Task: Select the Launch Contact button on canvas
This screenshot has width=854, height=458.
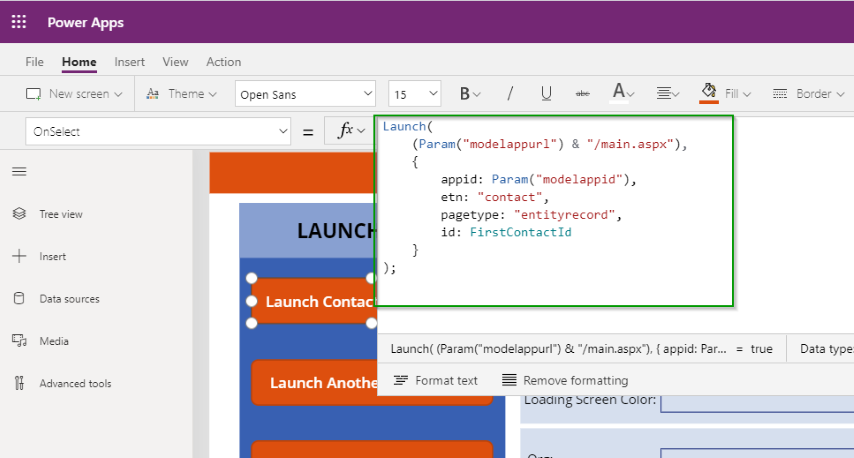Action: (x=313, y=301)
